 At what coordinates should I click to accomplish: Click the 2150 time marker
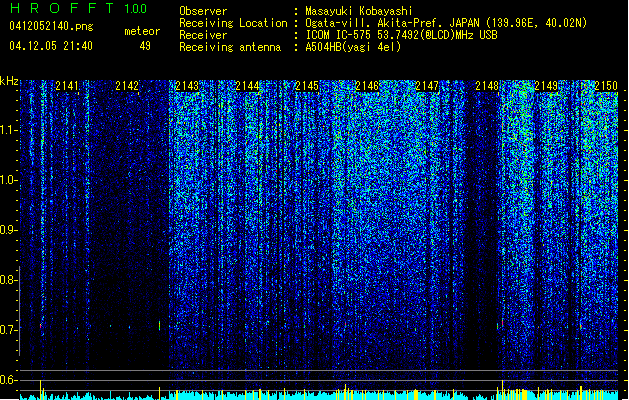tap(606, 86)
